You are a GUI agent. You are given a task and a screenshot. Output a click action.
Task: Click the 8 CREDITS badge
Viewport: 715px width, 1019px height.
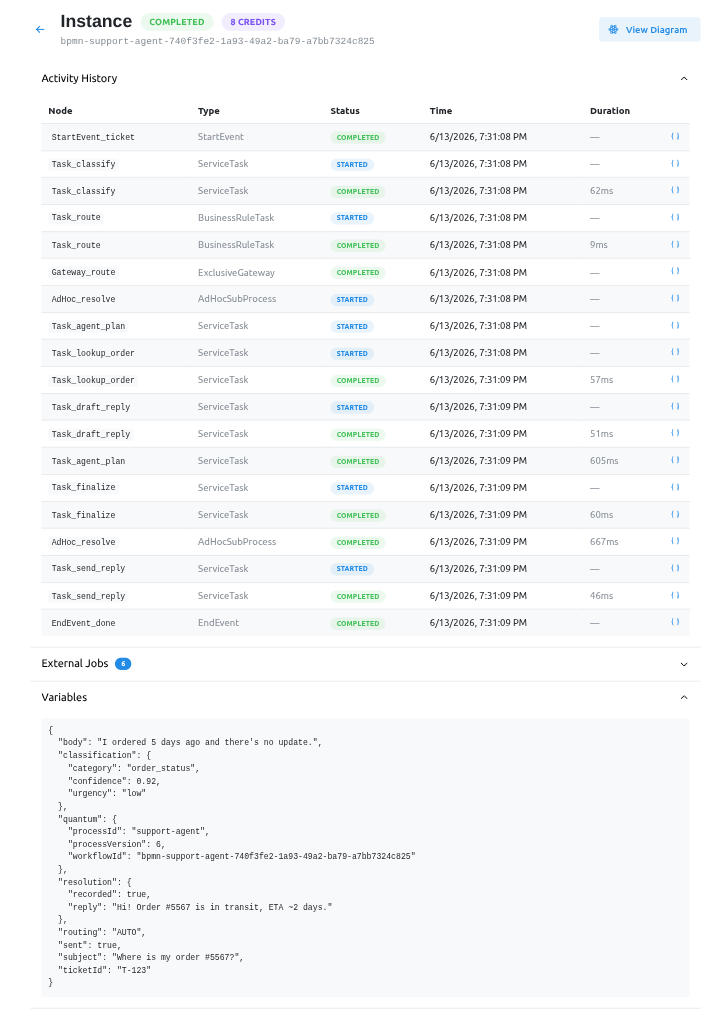253,22
